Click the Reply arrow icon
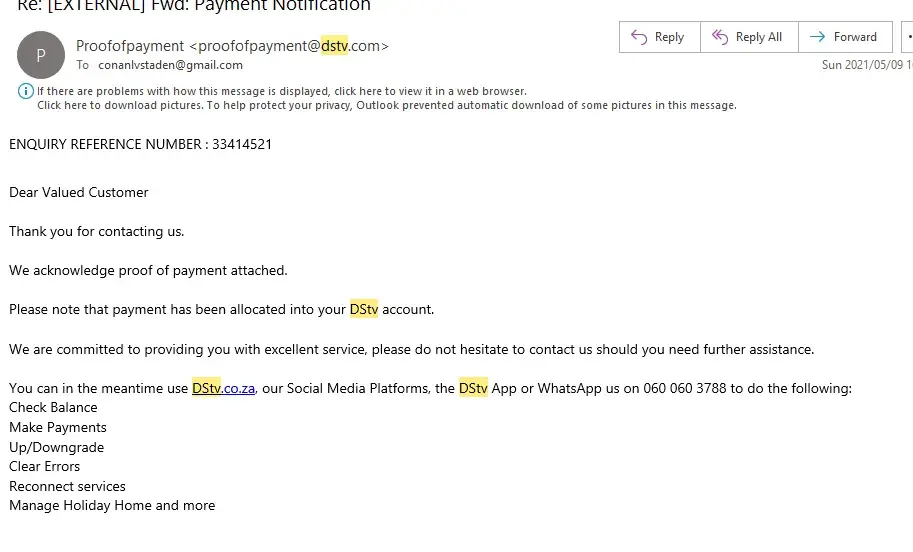The image size is (913, 552). click(639, 37)
